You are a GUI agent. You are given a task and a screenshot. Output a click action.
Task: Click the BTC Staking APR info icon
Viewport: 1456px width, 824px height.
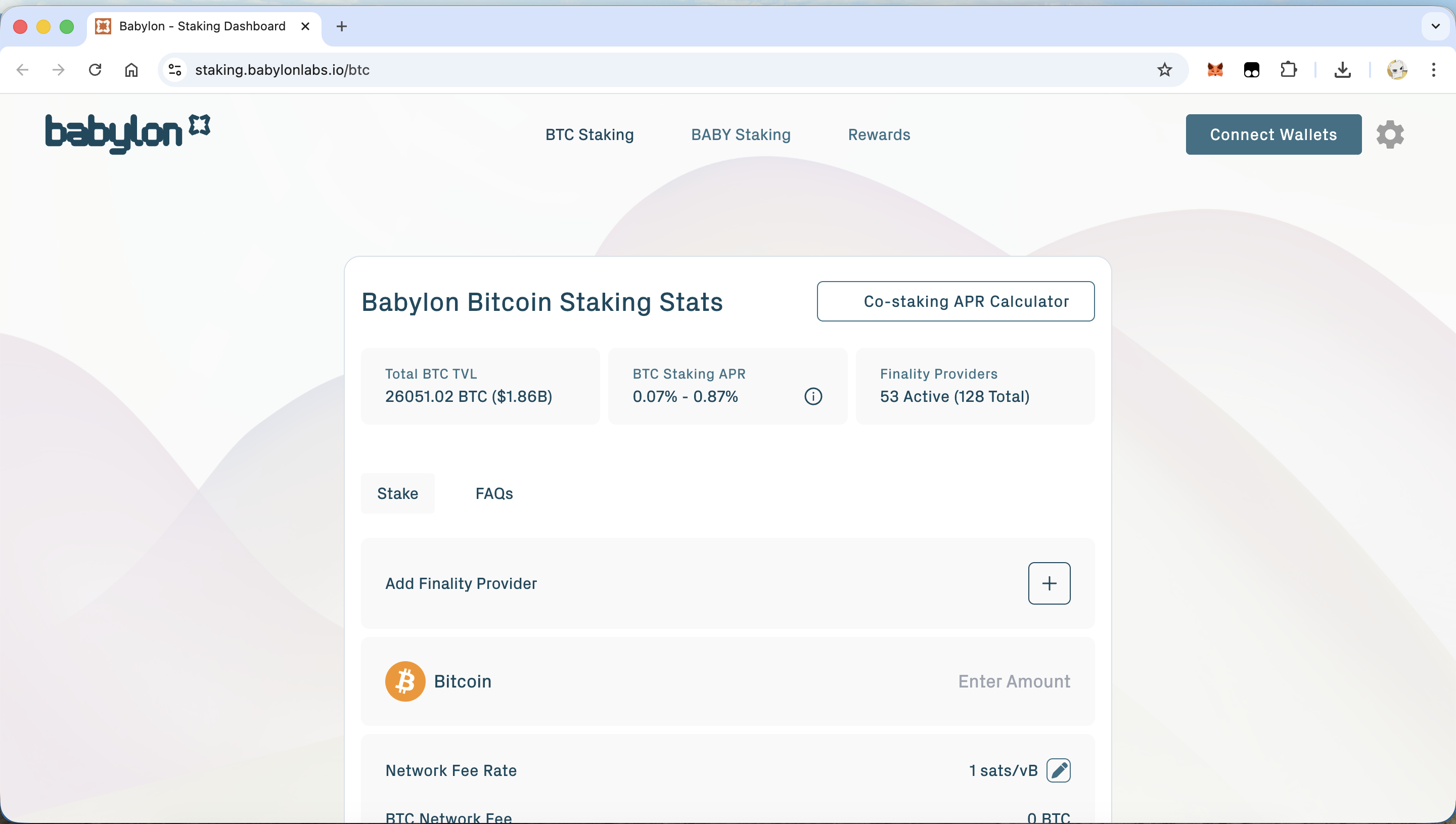tap(812, 396)
